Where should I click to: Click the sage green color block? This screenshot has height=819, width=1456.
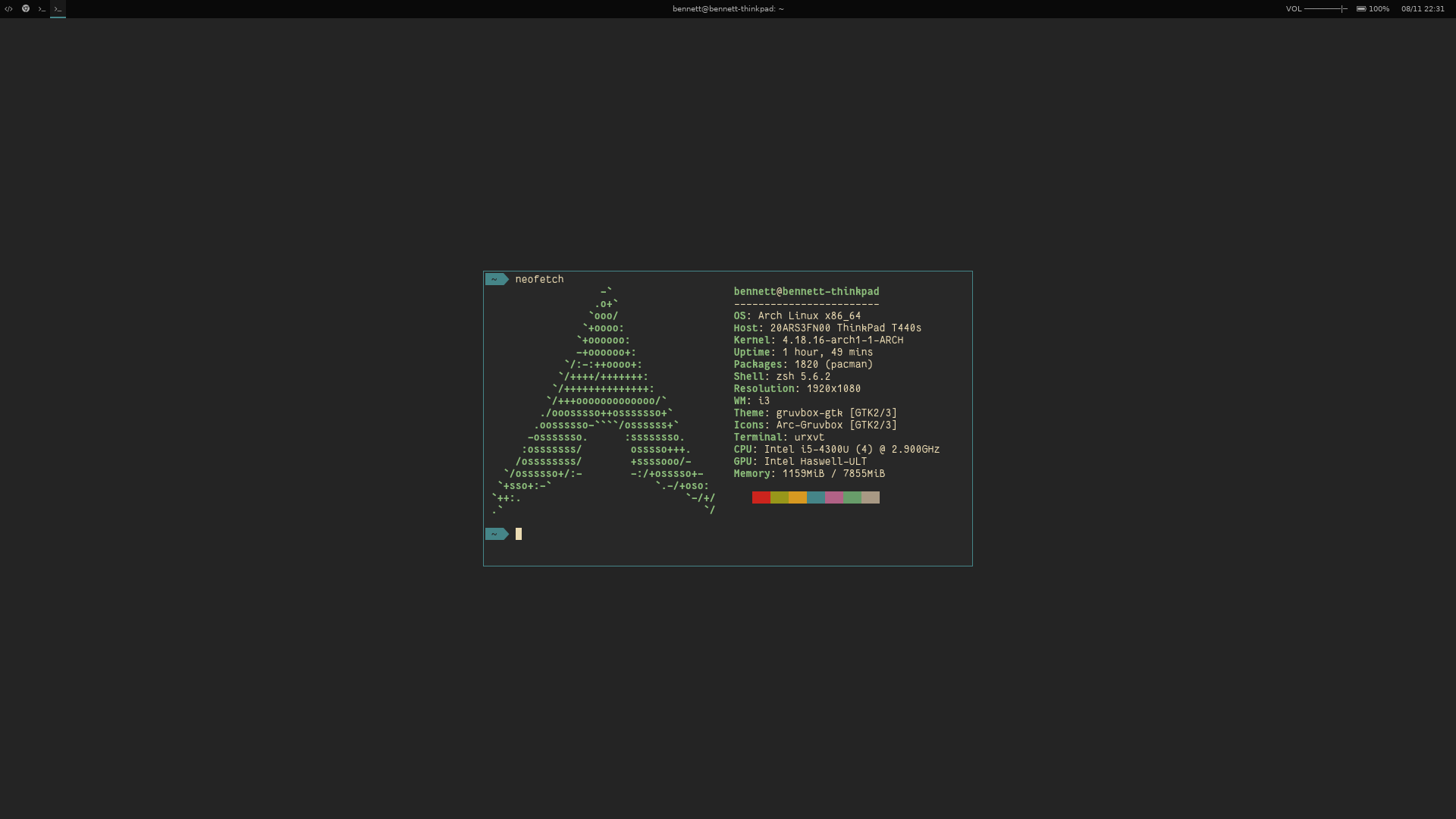[852, 497]
